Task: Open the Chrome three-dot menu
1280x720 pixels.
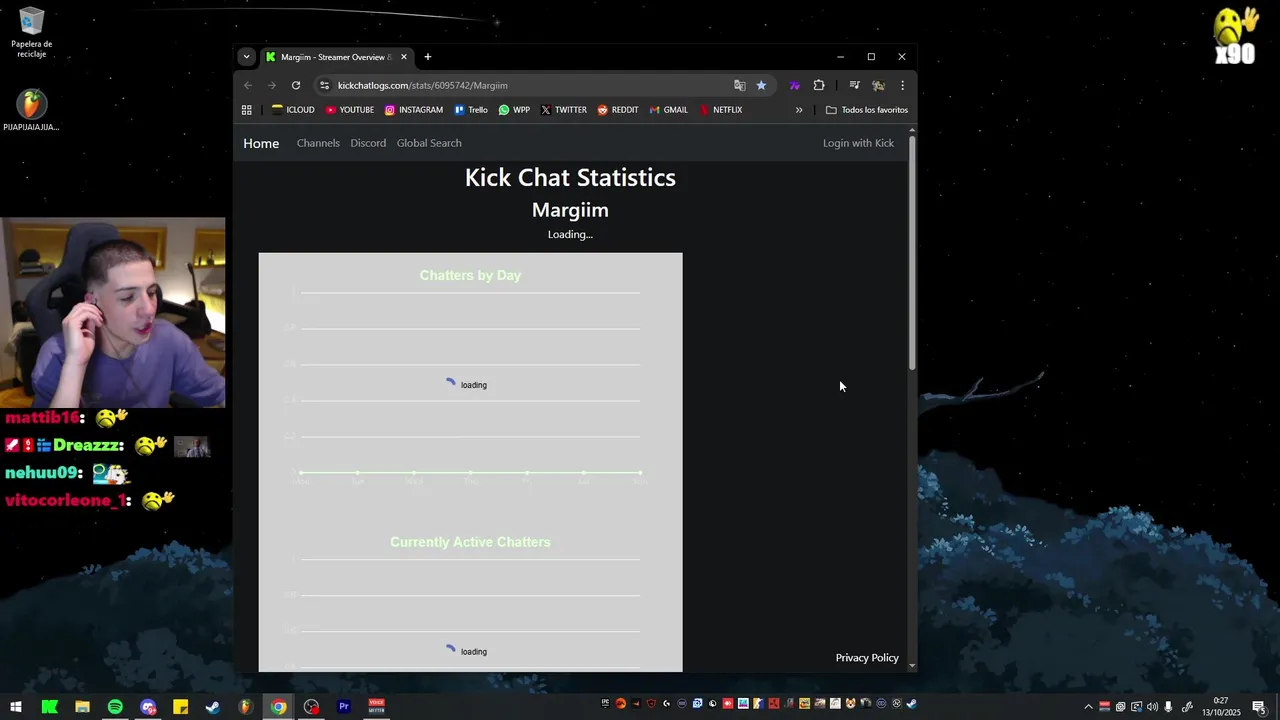Action: [902, 85]
